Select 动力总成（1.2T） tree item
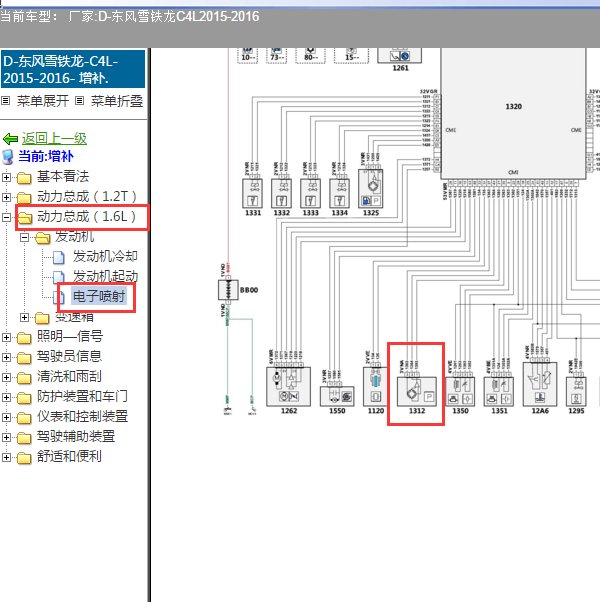Image resolution: width=600 pixels, height=602 pixels. pyautogui.click(x=87, y=197)
